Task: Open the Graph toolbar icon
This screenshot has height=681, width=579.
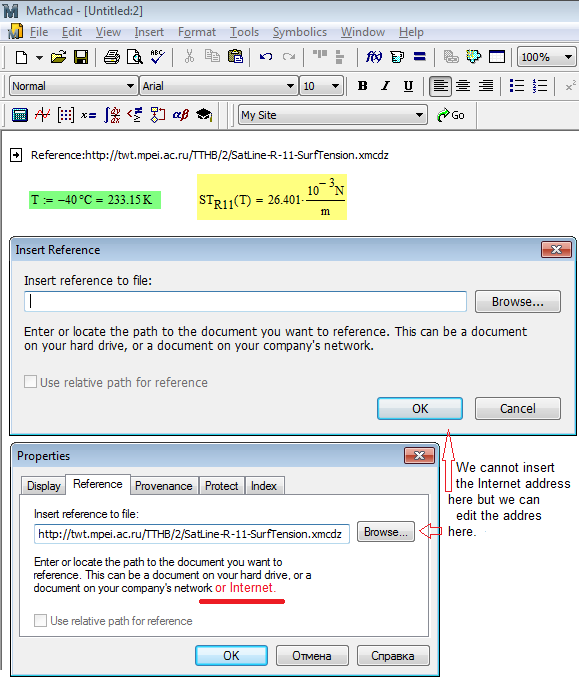Action: click(43, 115)
